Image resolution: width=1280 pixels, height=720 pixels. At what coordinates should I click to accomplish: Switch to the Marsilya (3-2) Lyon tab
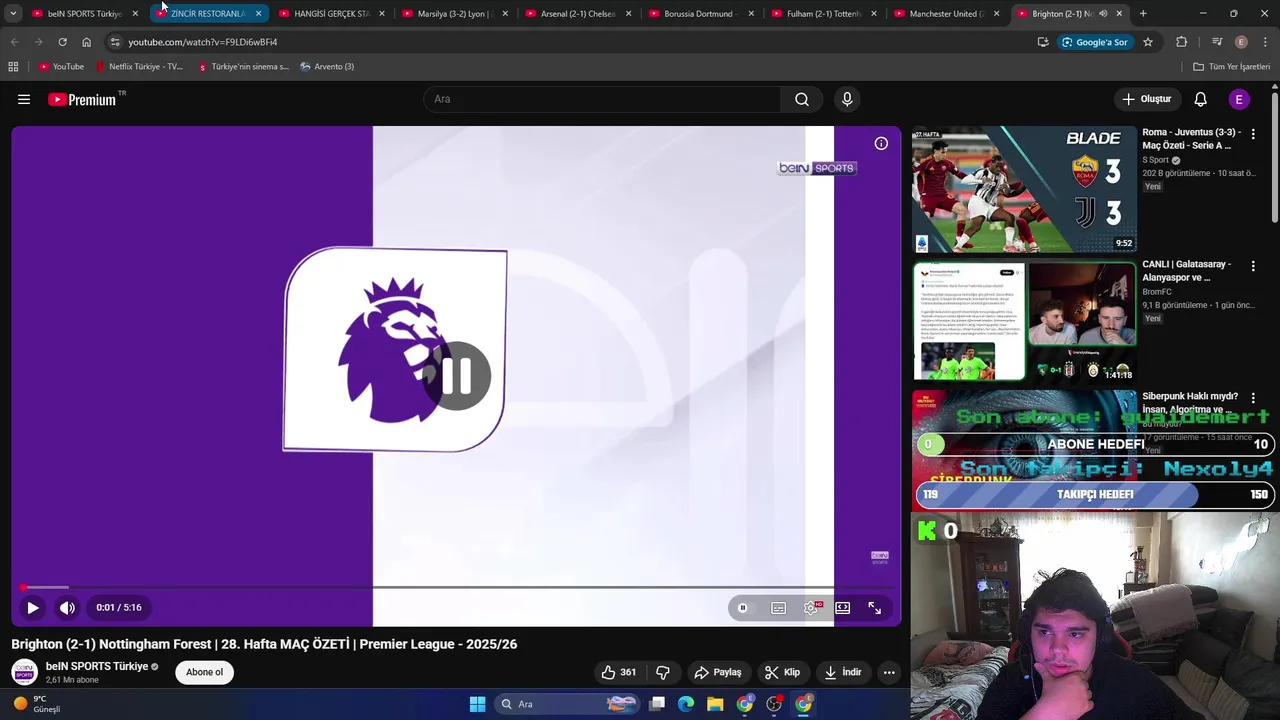click(x=454, y=13)
